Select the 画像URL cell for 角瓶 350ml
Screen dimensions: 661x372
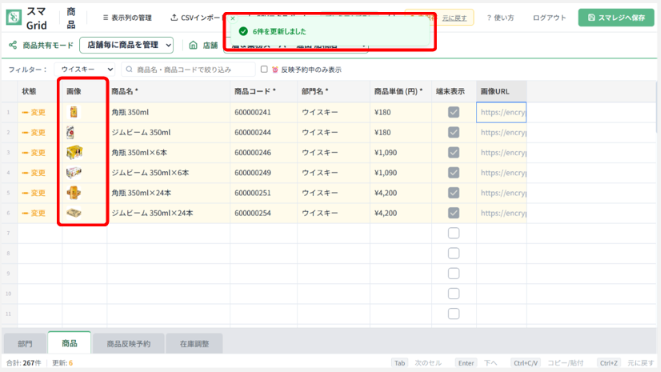tap(502, 112)
